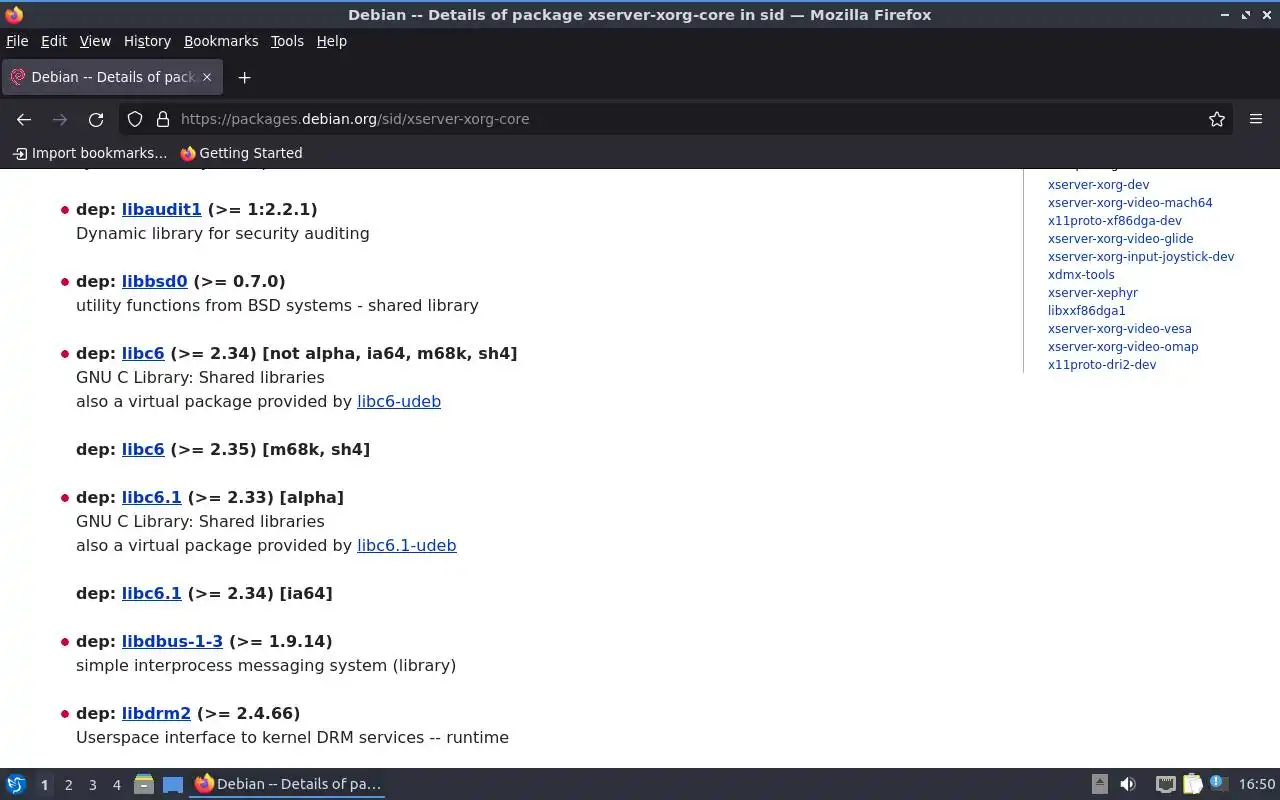Open xdmx-tools sidebar link

coord(1081,274)
